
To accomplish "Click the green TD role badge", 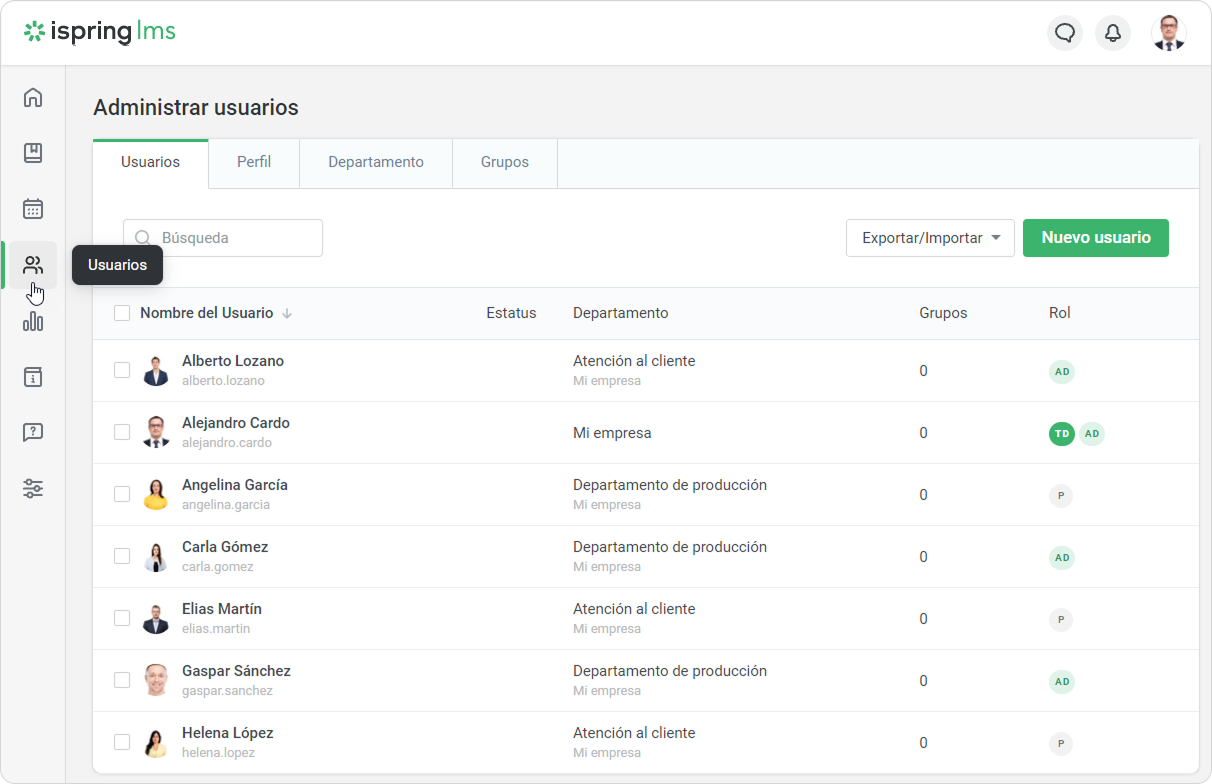I will [x=1061, y=433].
